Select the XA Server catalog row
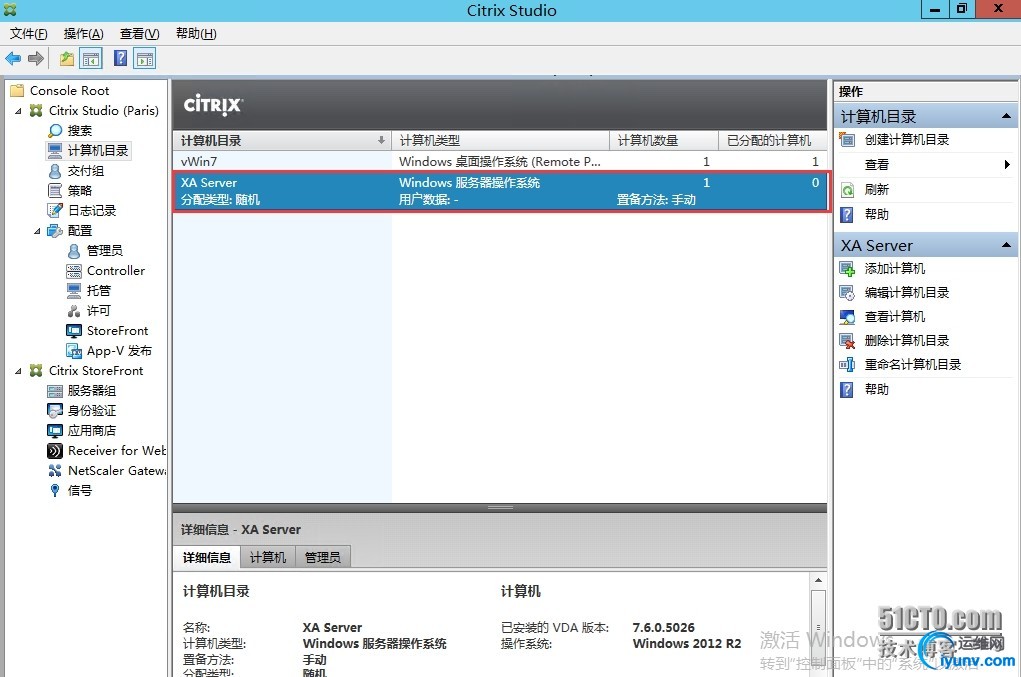 tap(500, 191)
